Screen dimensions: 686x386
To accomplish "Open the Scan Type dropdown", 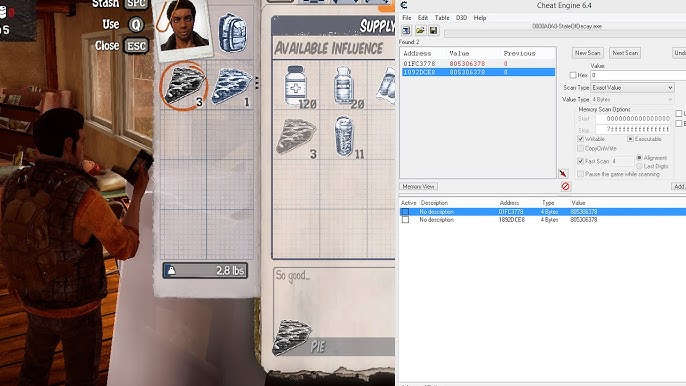I will click(632, 88).
